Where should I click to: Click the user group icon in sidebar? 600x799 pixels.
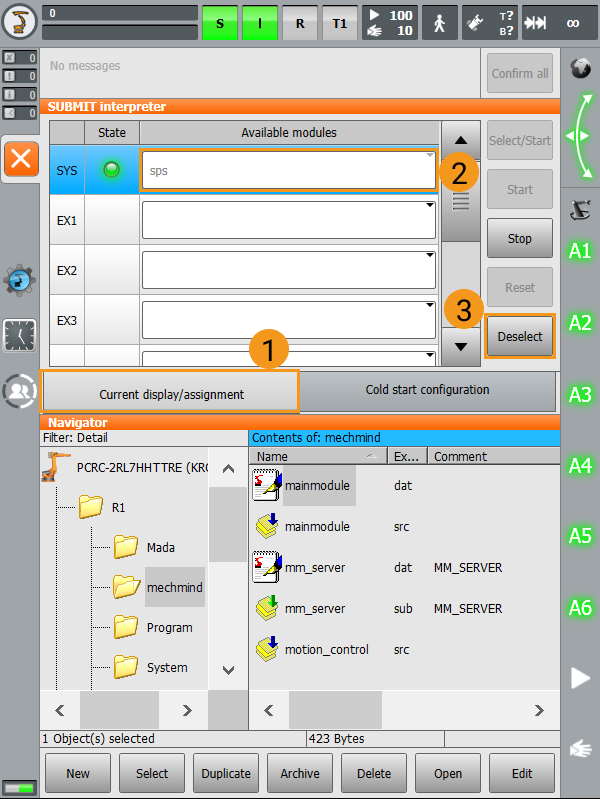pyautogui.click(x=20, y=391)
